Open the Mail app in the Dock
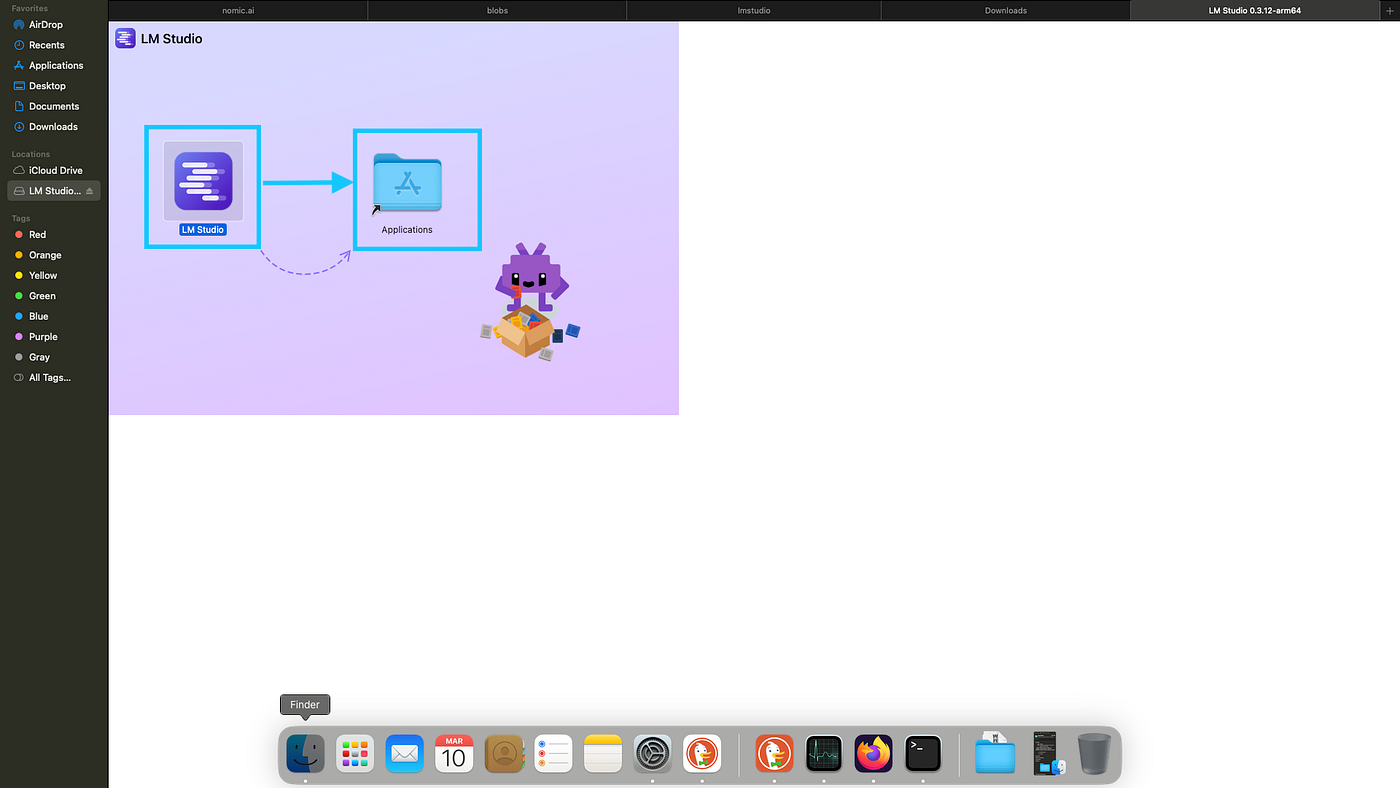 tap(405, 753)
